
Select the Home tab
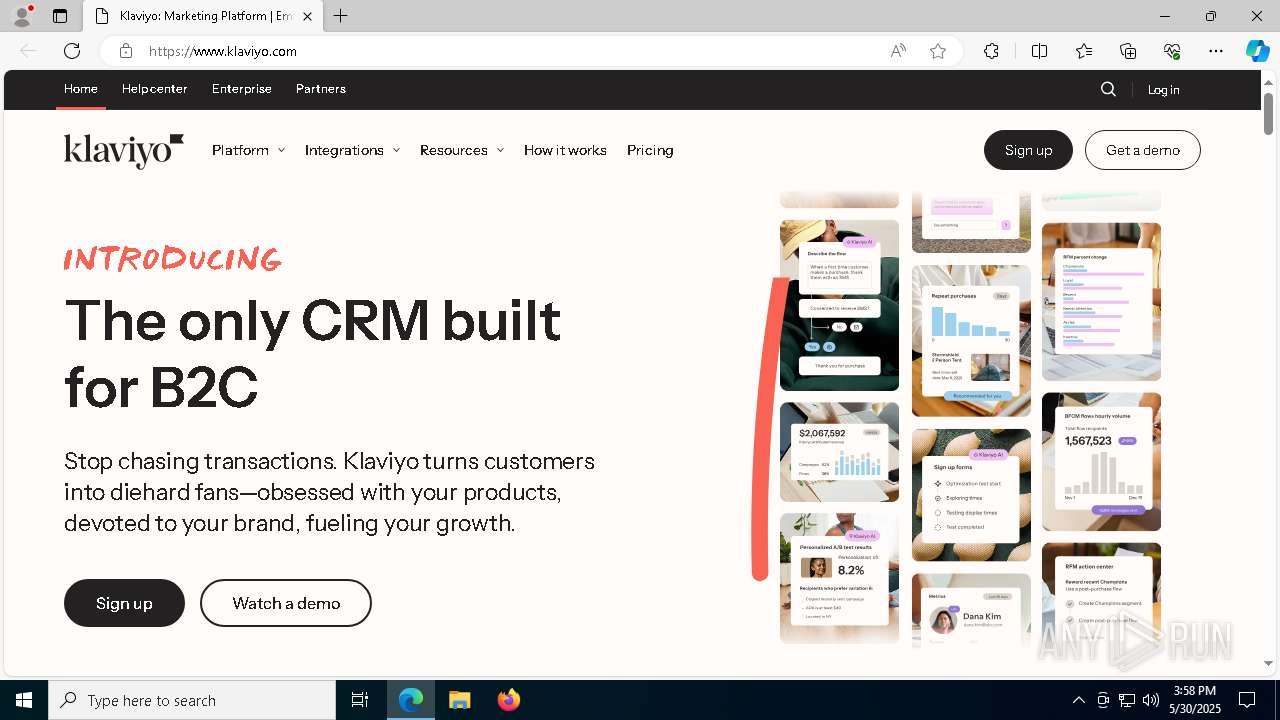[x=81, y=89]
